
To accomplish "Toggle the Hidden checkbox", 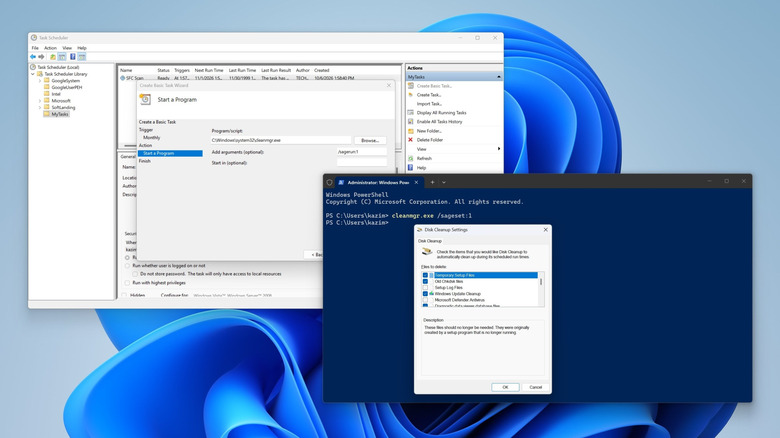I will (x=124, y=295).
